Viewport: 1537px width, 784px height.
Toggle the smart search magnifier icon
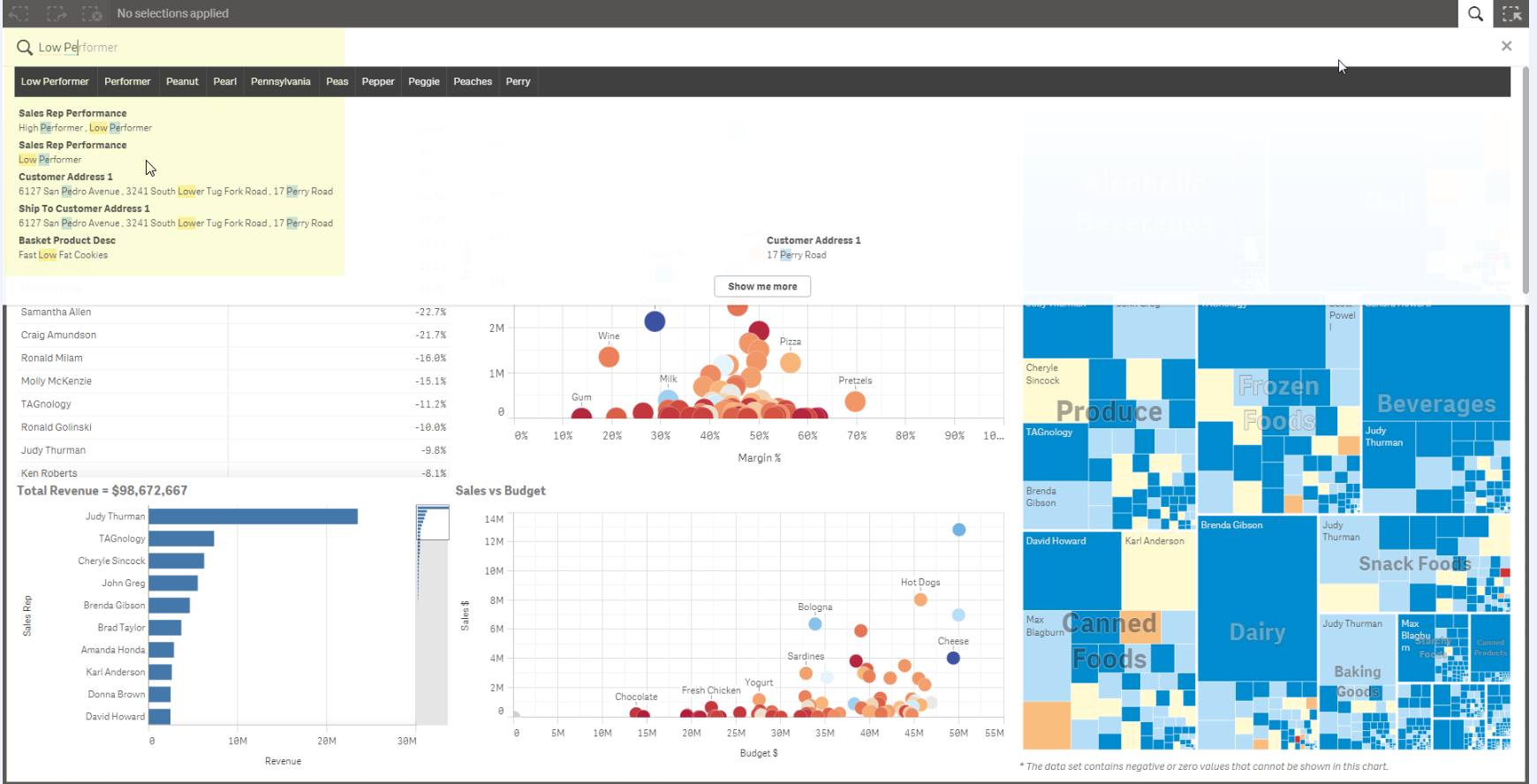(1475, 13)
